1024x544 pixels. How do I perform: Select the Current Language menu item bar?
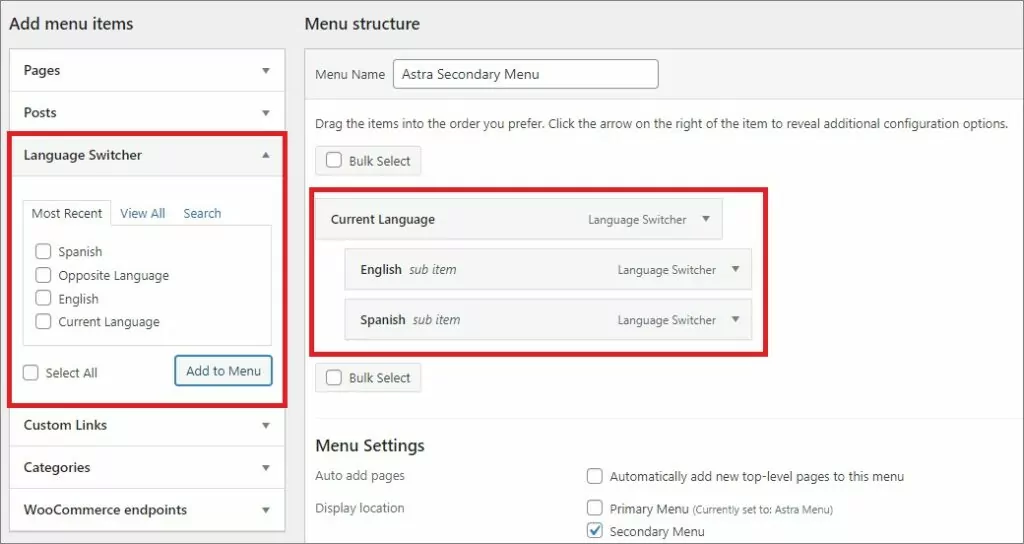[519, 219]
